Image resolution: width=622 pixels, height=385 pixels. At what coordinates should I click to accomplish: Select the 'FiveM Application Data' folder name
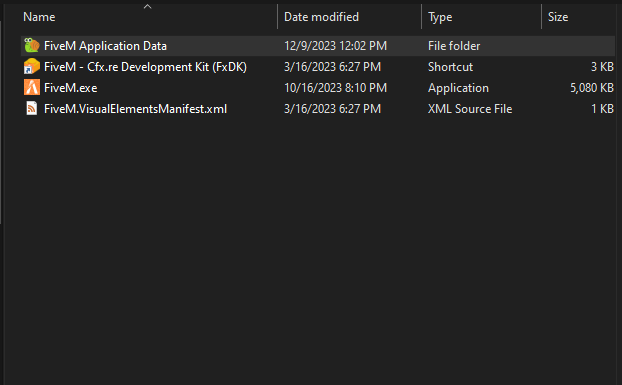click(x=105, y=46)
